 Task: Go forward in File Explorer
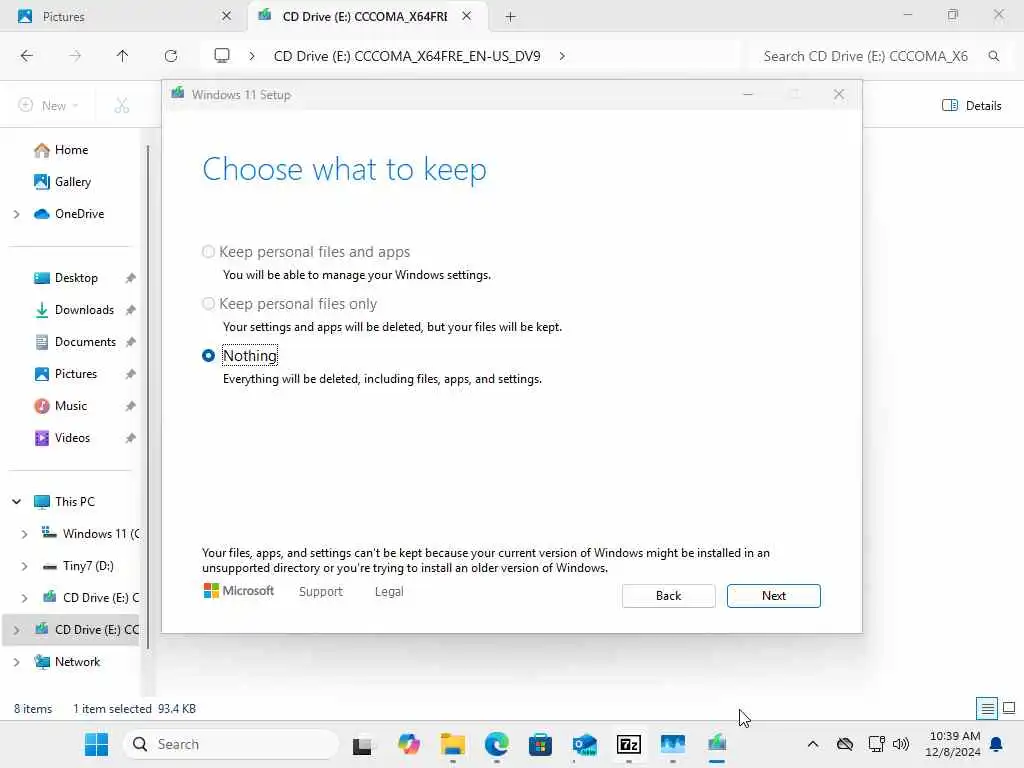(75, 56)
